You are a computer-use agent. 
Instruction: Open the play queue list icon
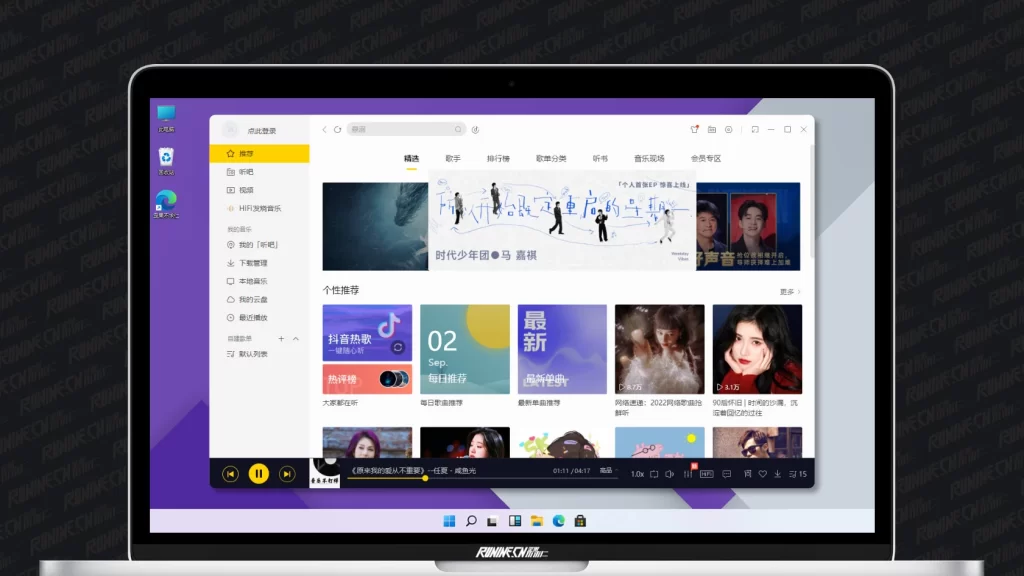point(798,474)
